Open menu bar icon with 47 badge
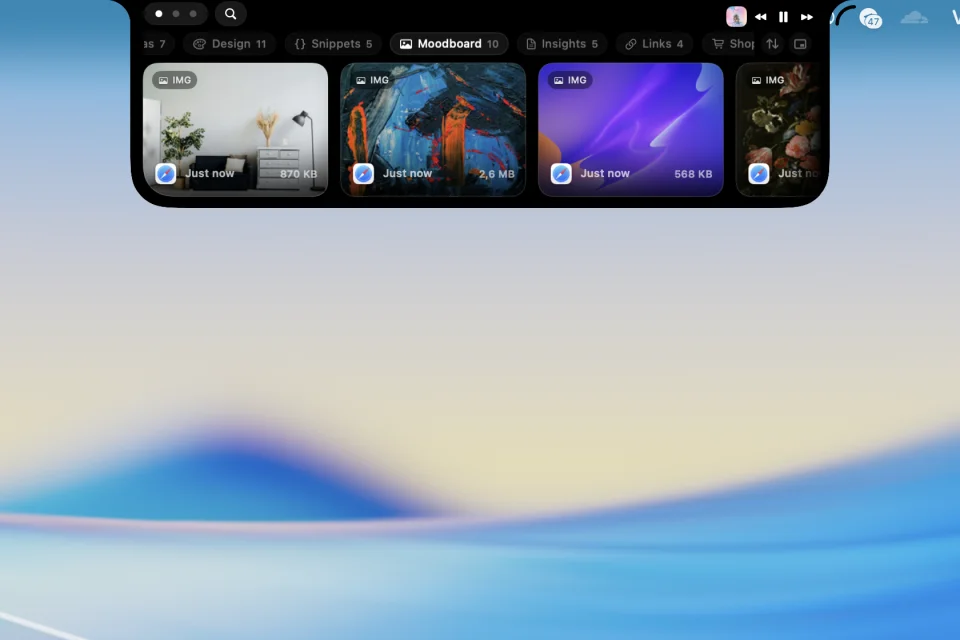Image resolution: width=960 pixels, height=640 pixels. tap(871, 18)
